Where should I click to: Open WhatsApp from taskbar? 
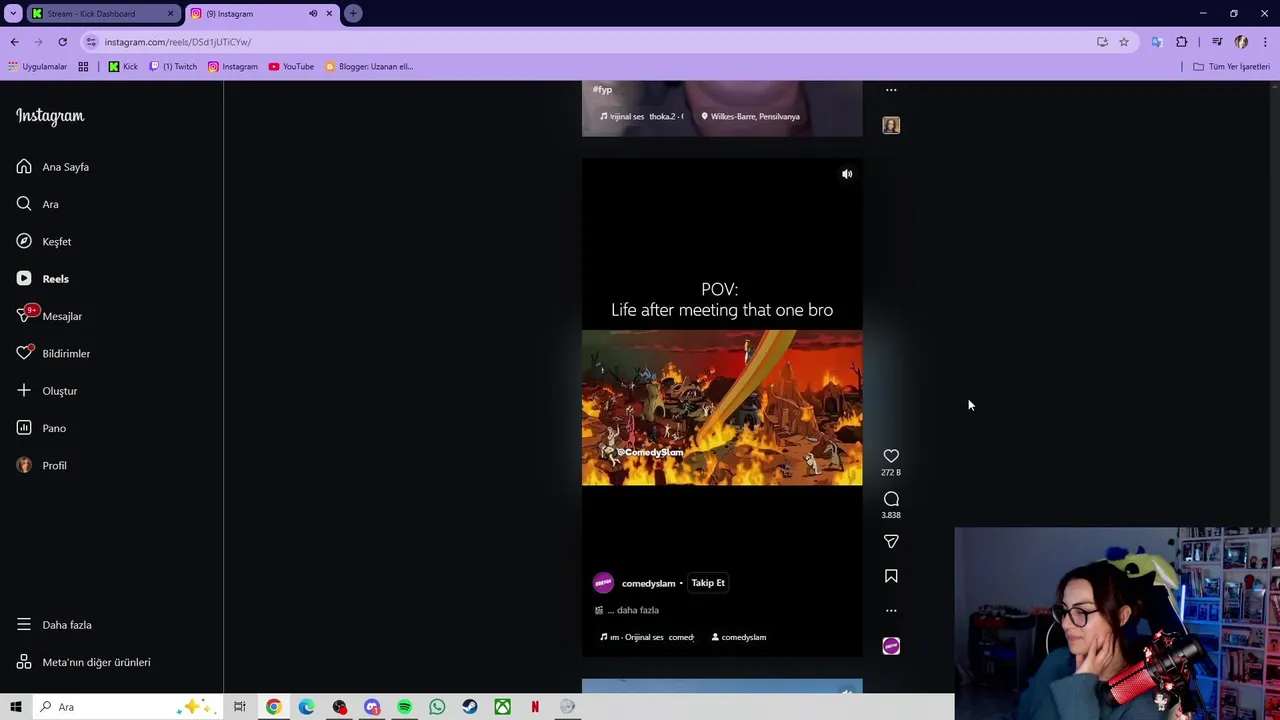point(437,707)
